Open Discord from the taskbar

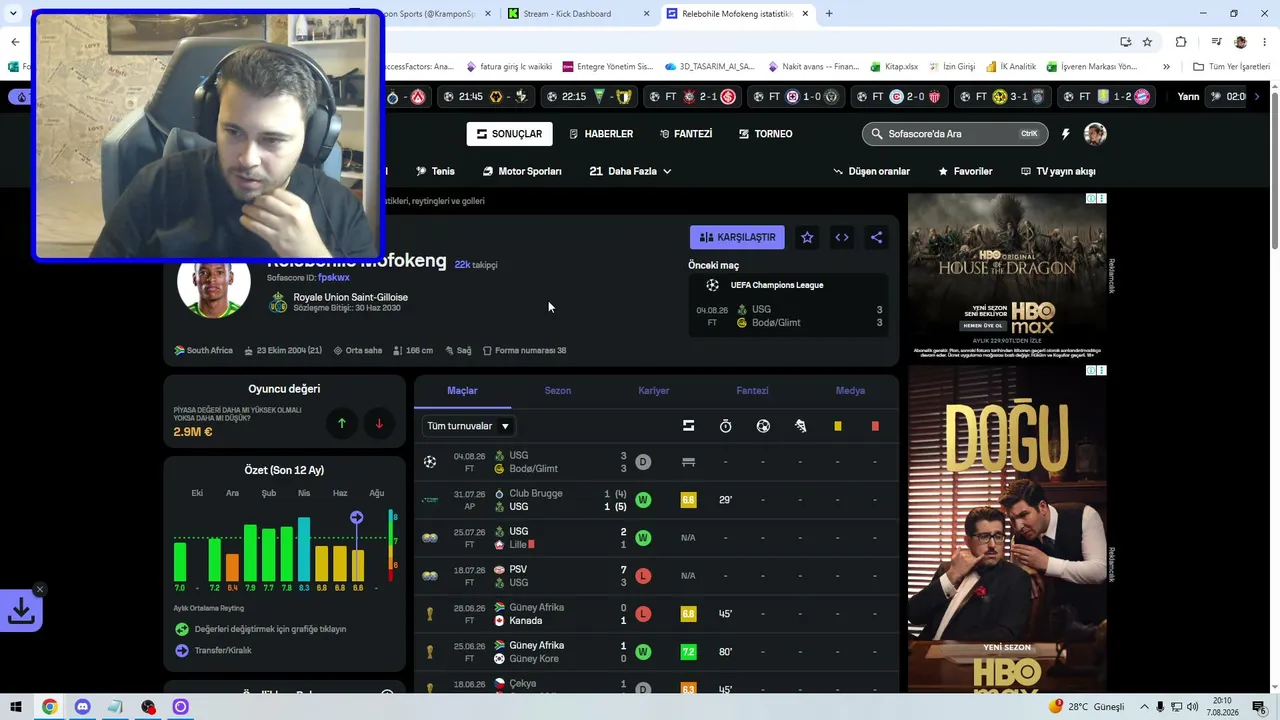[82, 707]
